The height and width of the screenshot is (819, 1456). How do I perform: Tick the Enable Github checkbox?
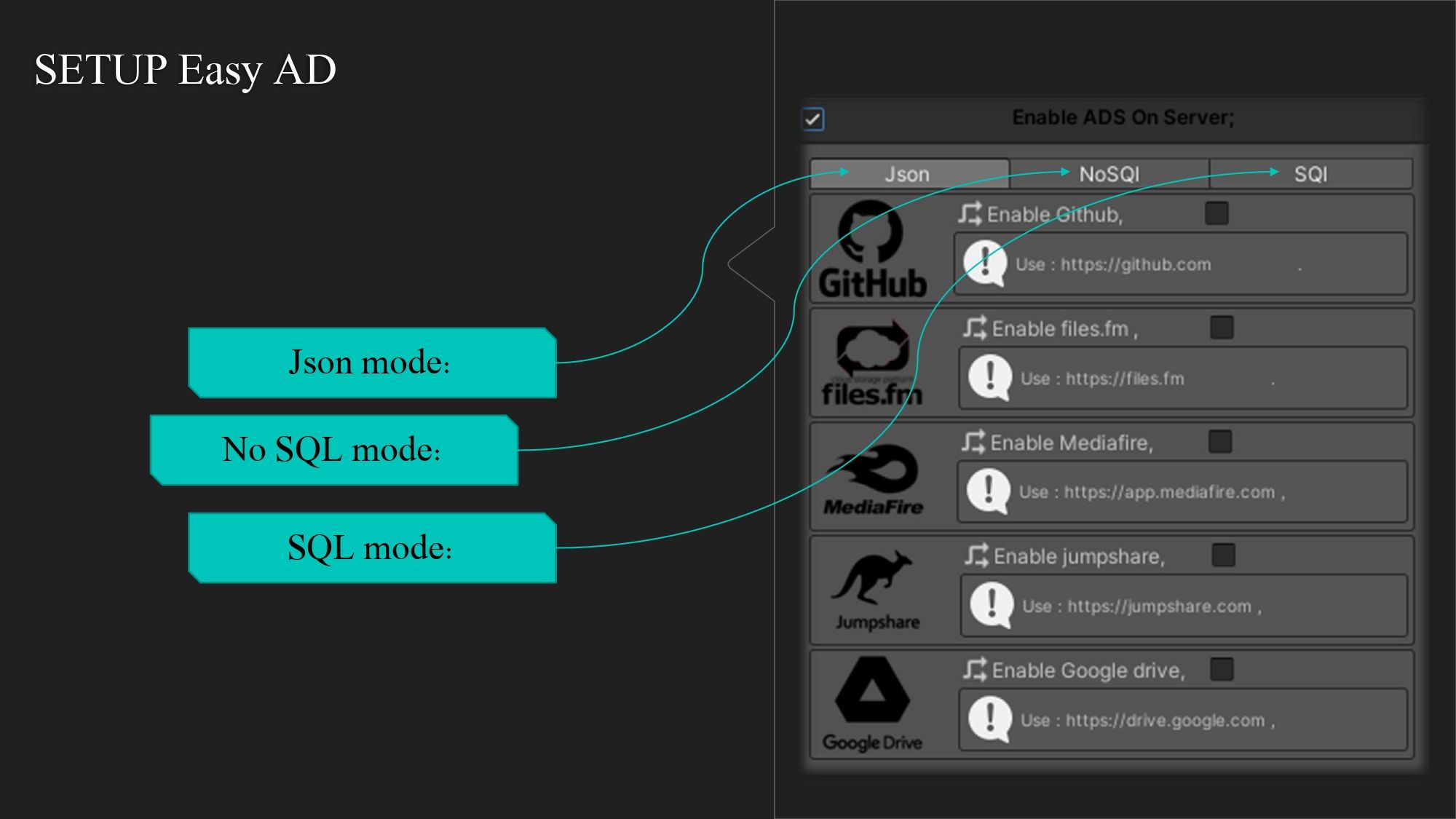pos(1216,213)
